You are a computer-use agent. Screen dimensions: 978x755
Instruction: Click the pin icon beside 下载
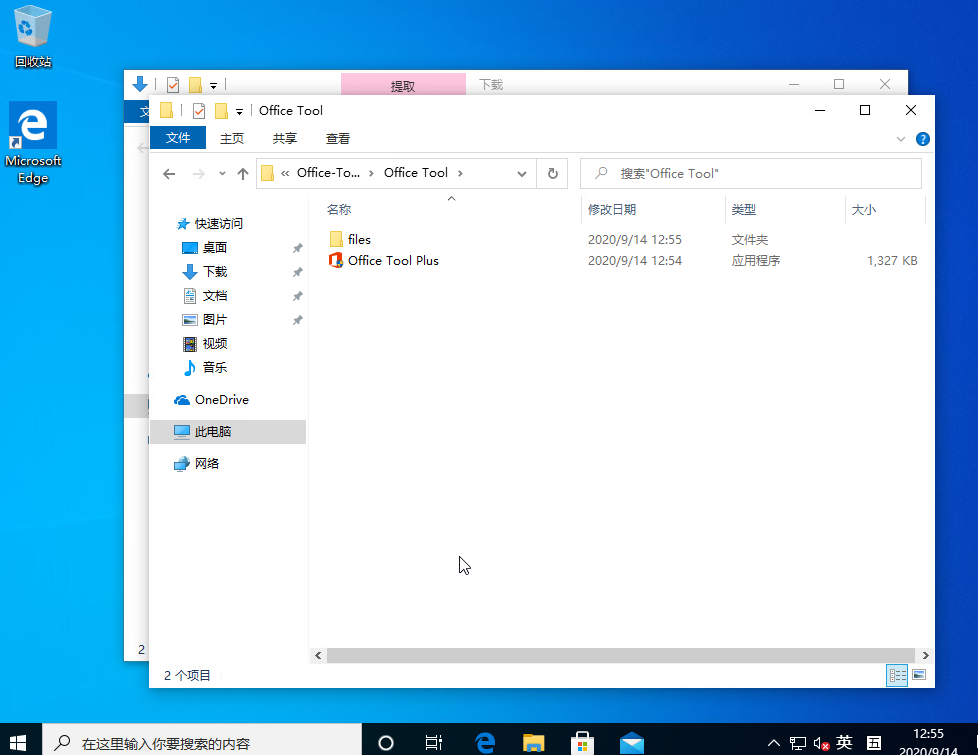click(298, 272)
